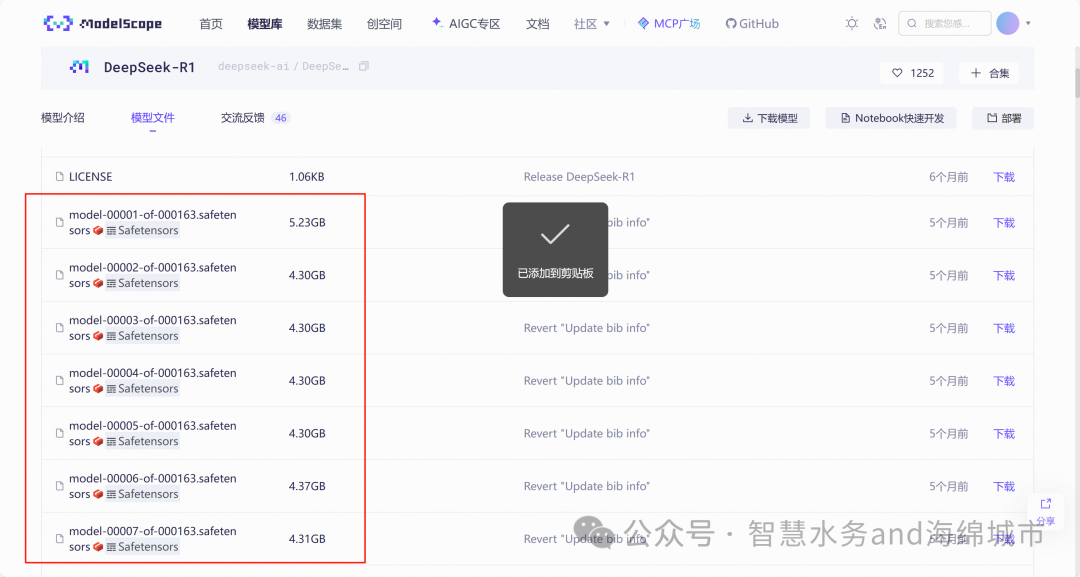Open commit message in model-00003 row
The height and width of the screenshot is (577, 1080).
pos(586,328)
